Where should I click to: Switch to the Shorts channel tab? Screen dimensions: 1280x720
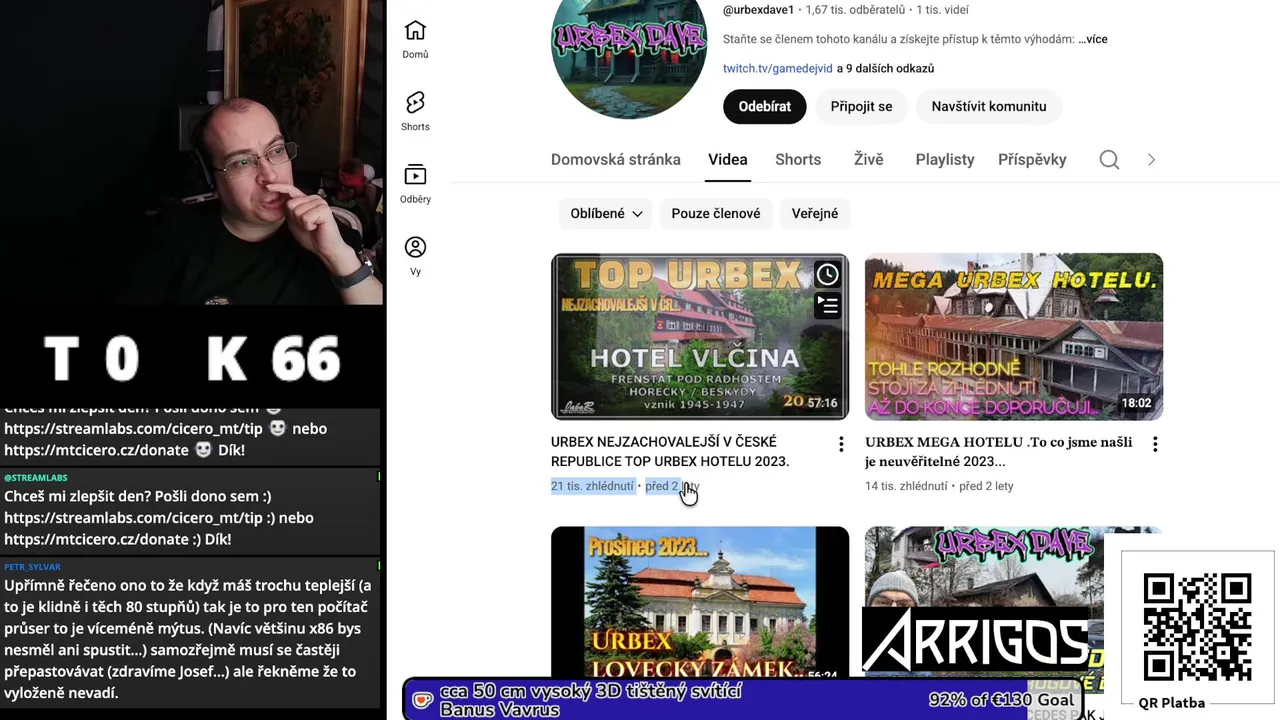[x=798, y=159]
